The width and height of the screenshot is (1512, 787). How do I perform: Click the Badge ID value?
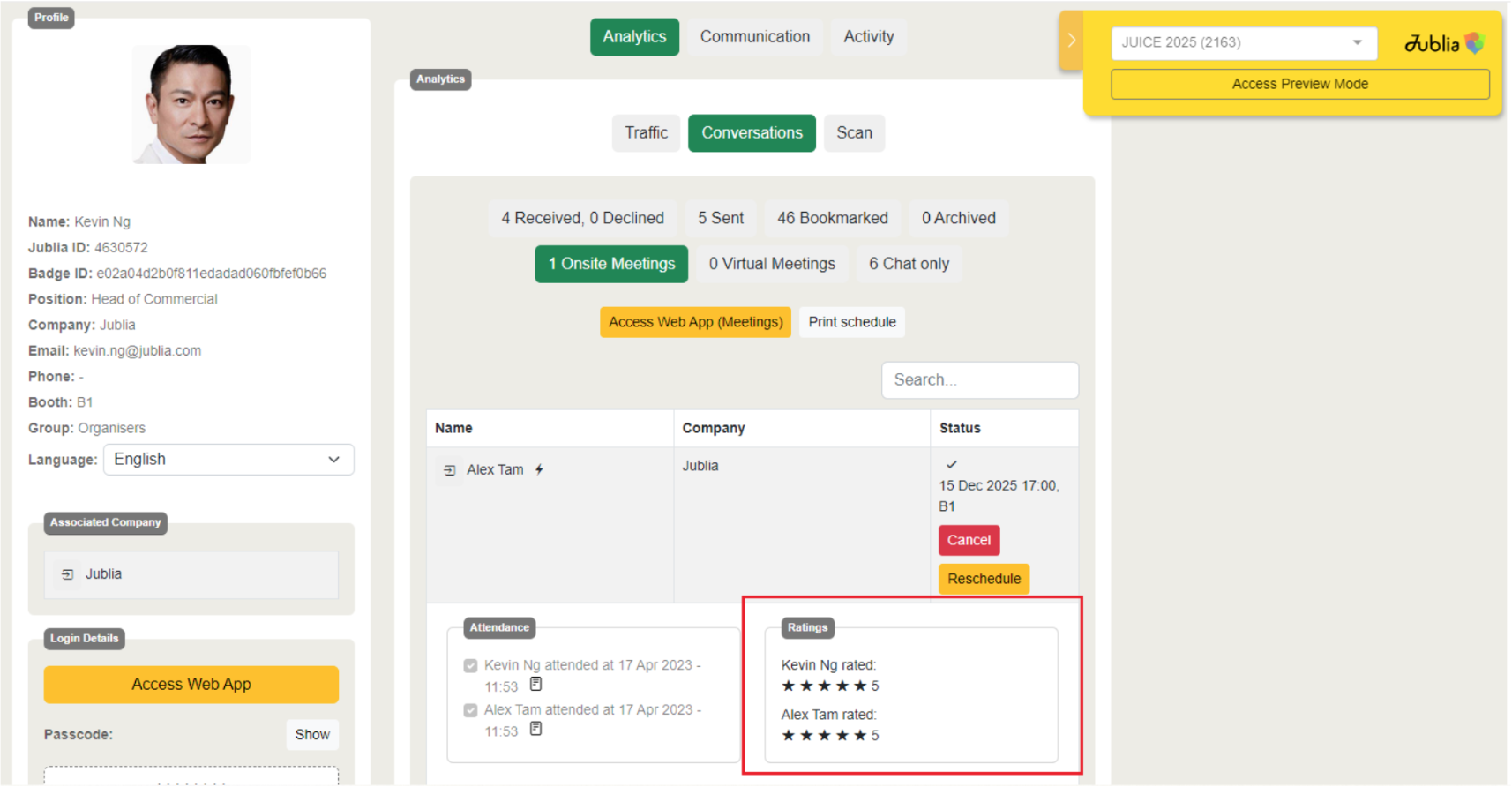pyautogui.click(x=212, y=274)
